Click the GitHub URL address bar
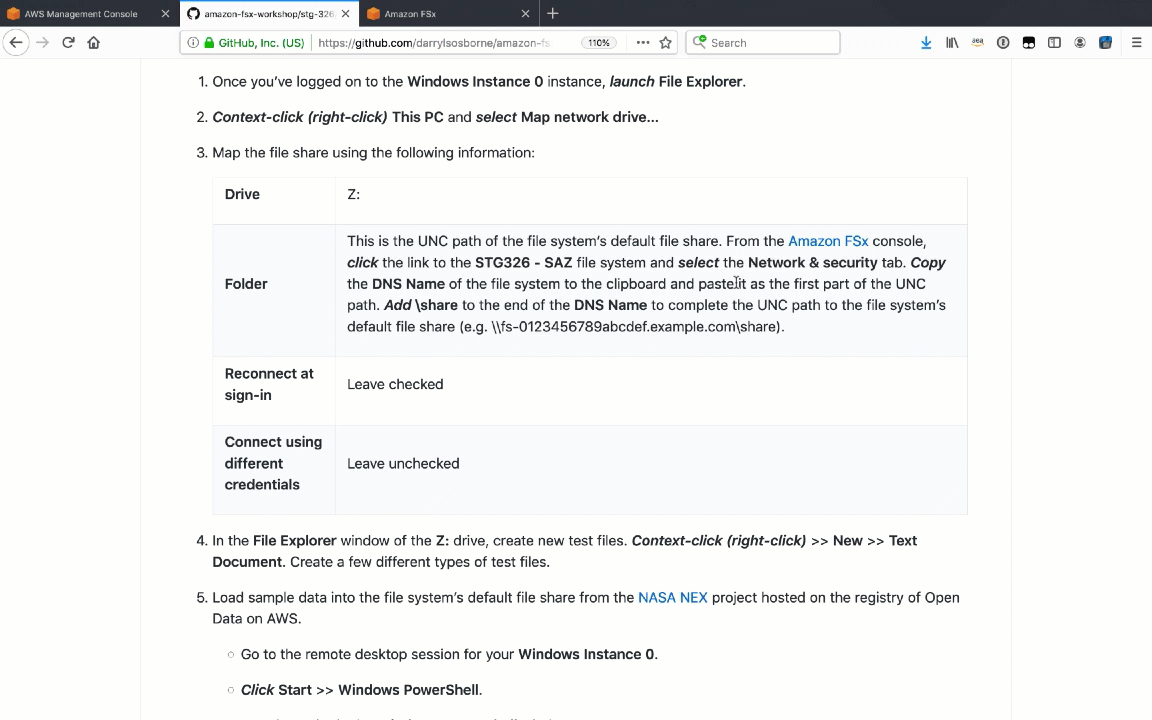Viewport: 1152px width, 720px height. (434, 43)
